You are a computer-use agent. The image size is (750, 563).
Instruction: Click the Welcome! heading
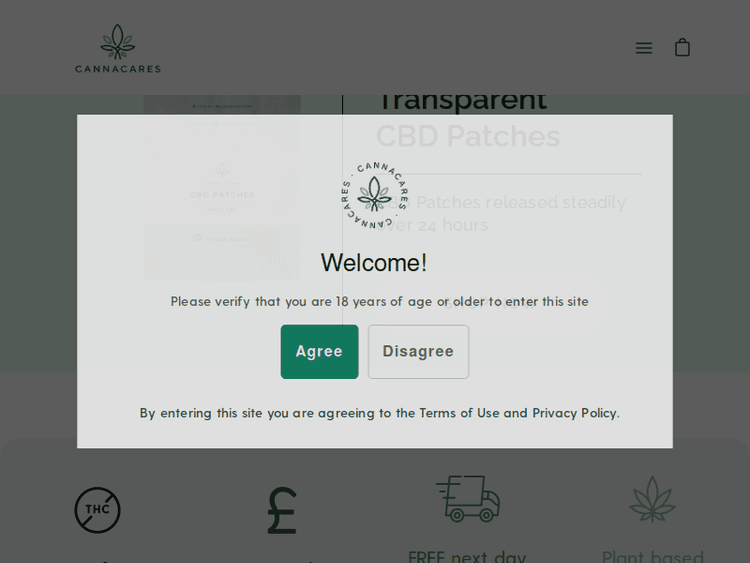374,263
